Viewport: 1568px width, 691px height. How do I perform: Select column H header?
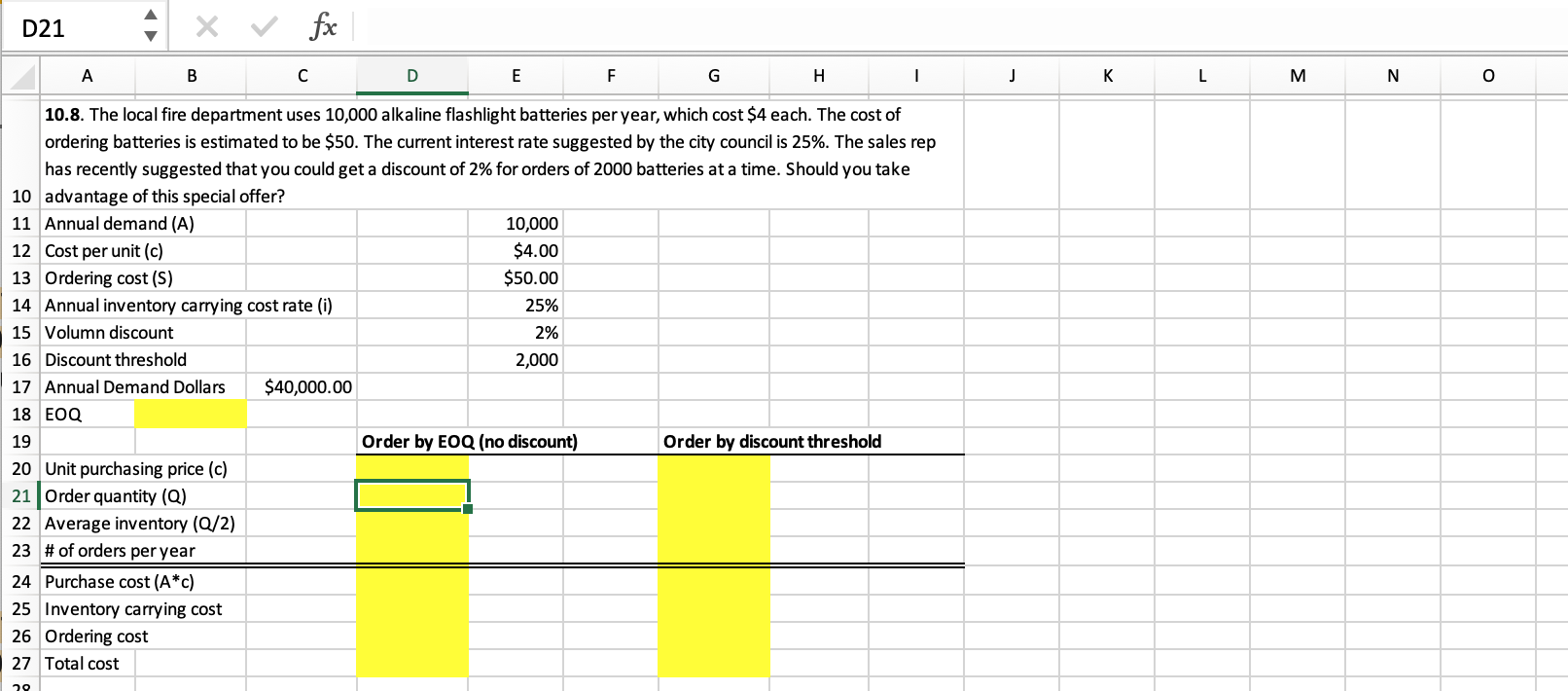pos(819,76)
